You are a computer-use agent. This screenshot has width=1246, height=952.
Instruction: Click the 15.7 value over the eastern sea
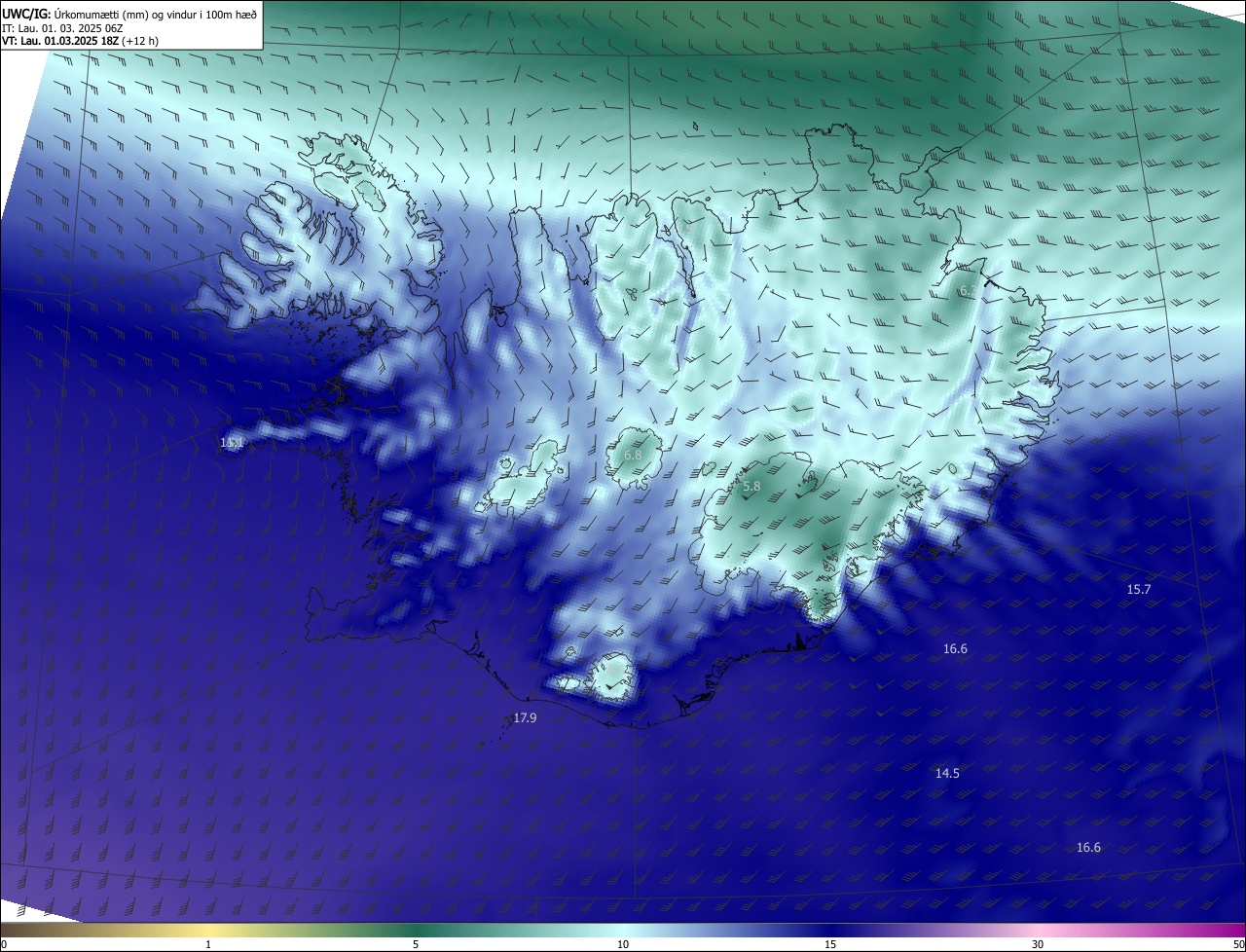[x=1139, y=589]
